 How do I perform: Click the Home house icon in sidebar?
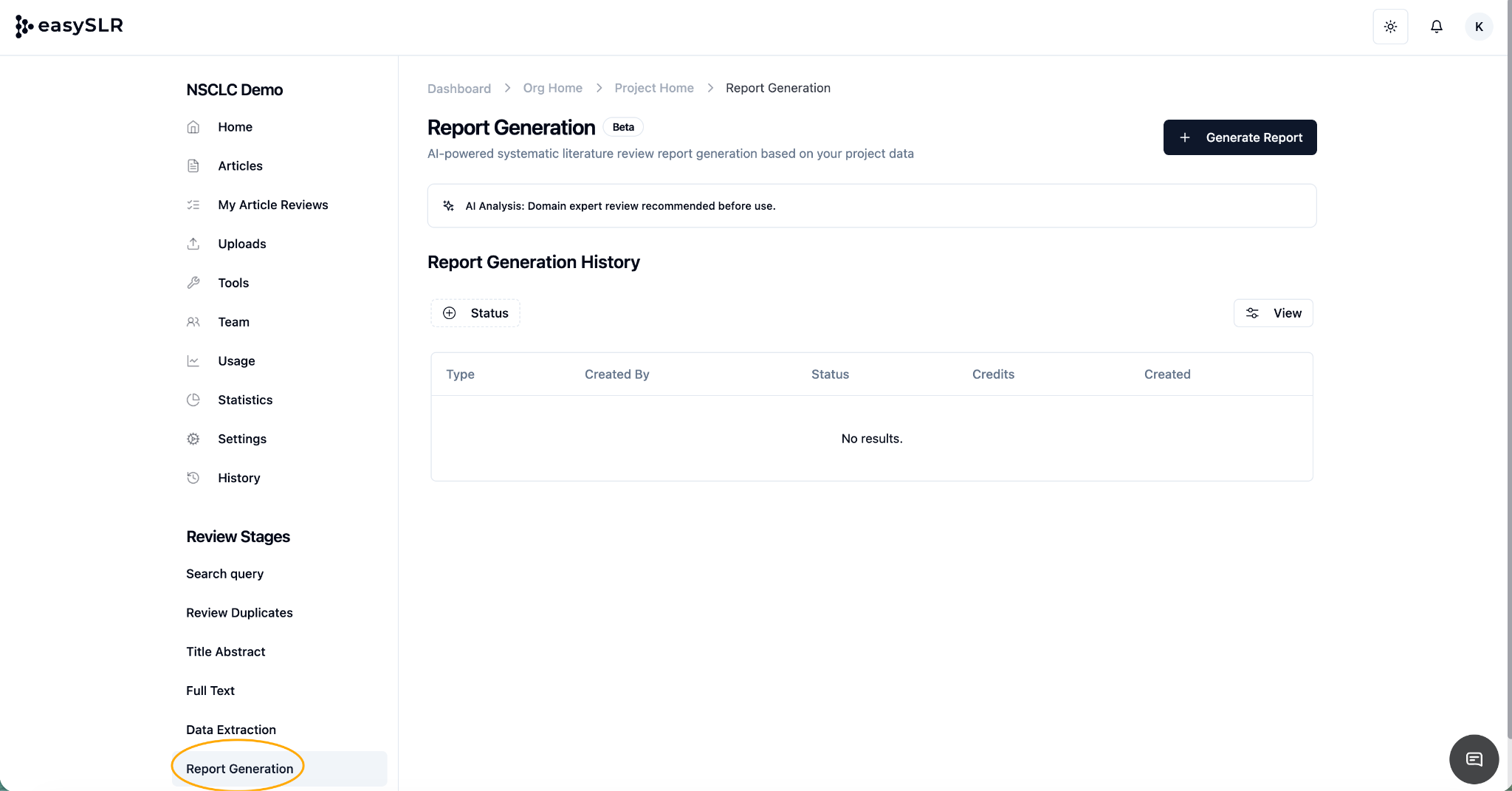tap(193, 127)
